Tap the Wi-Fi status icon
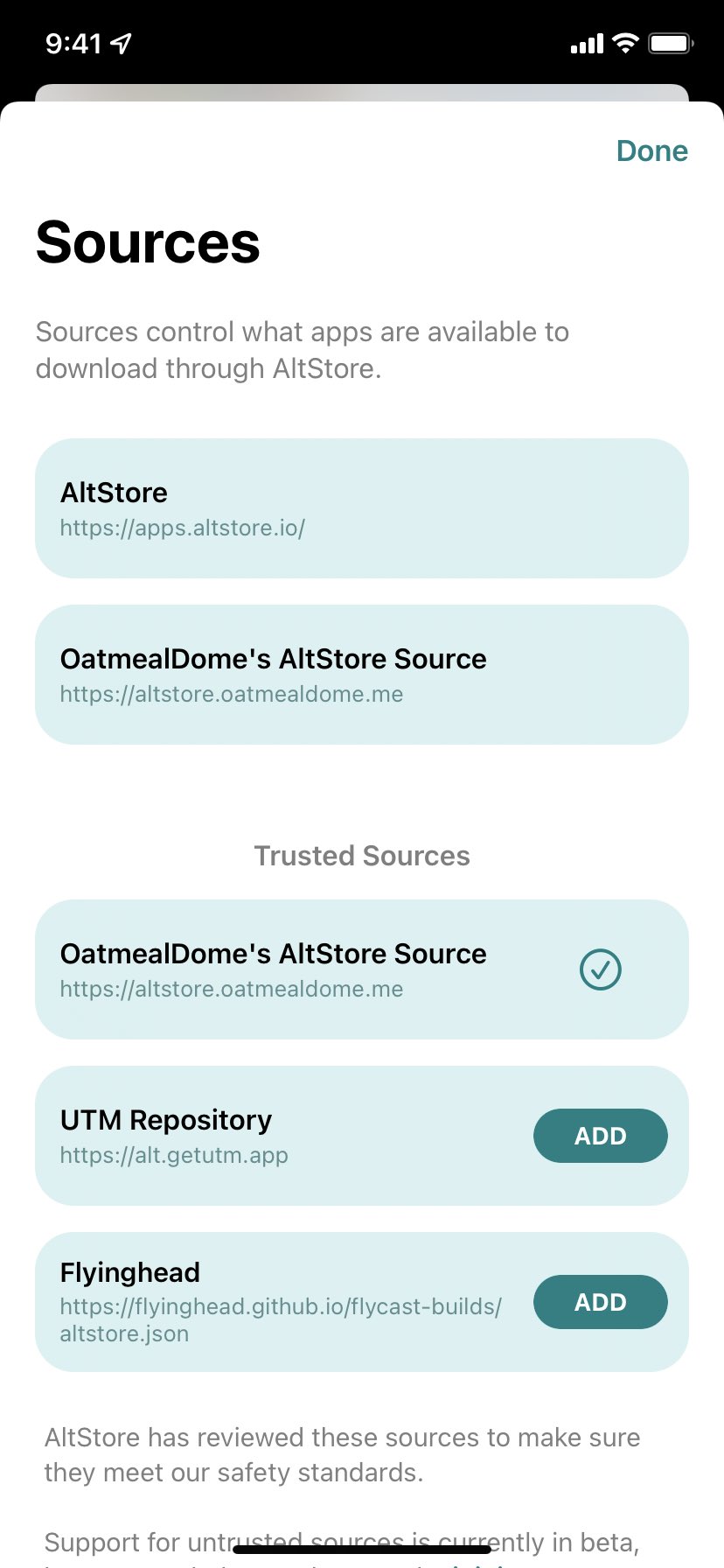This screenshot has height=1568, width=724. [625, 43]
